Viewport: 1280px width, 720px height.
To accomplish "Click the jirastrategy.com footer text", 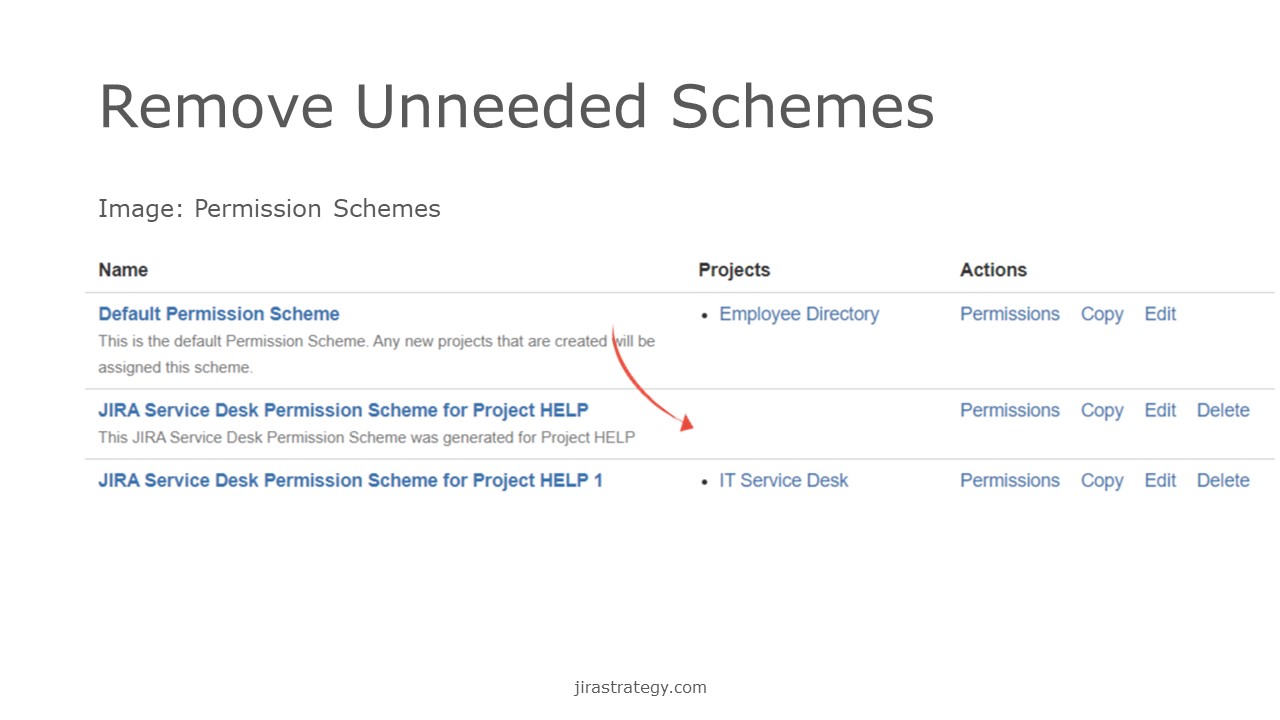I will (640, 687).
